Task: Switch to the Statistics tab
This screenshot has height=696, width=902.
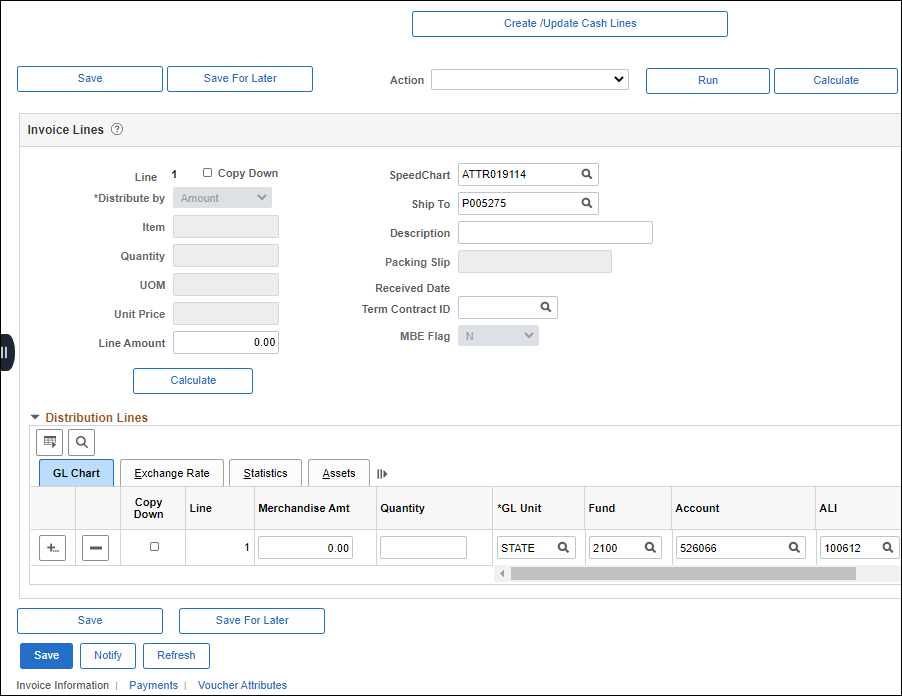Action: coord(265,472)
